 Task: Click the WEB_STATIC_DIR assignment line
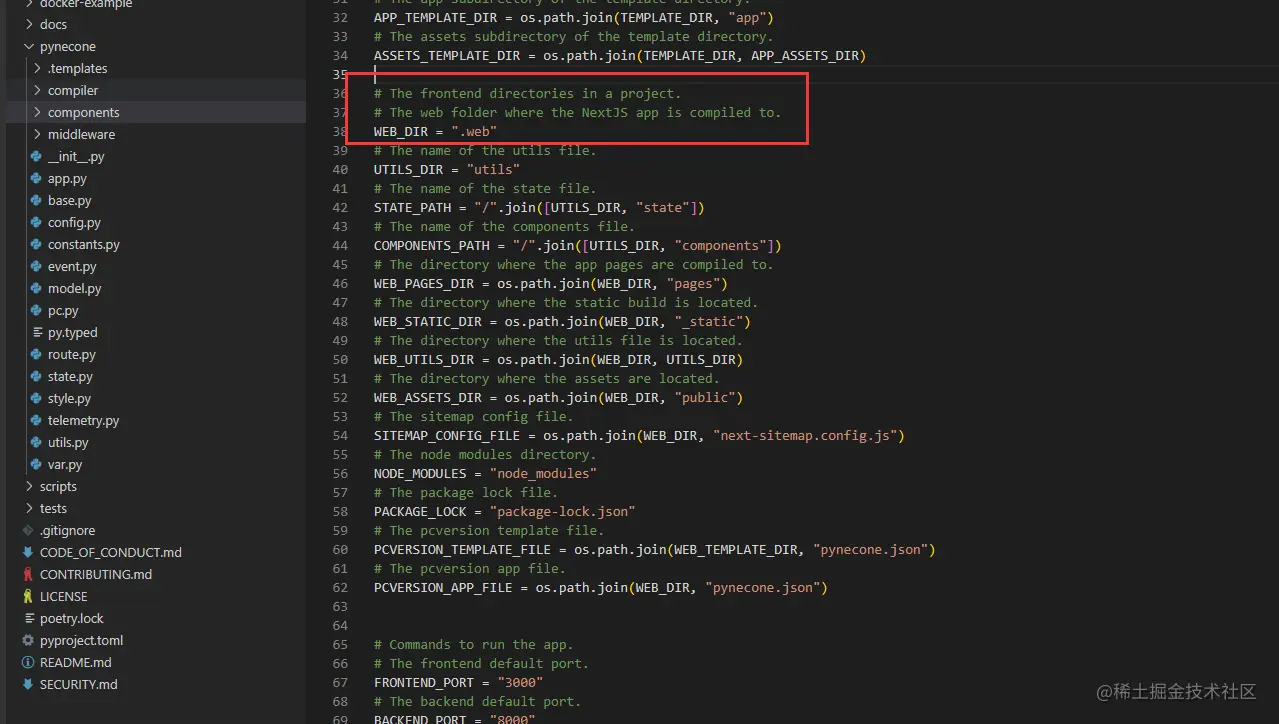pos(562,321)
